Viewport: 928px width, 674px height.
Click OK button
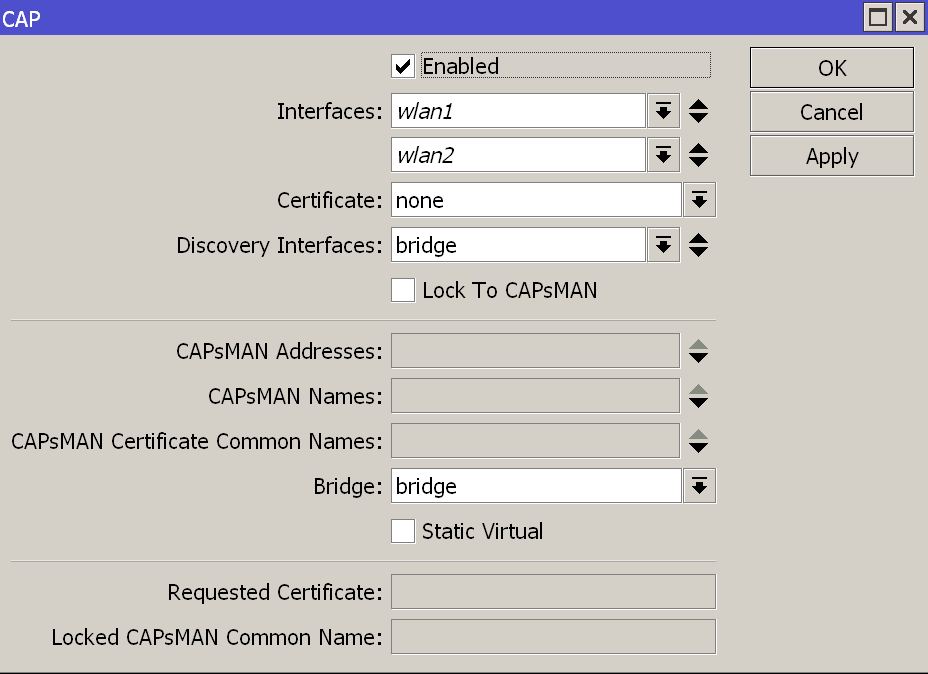click(x=832, y=67)
